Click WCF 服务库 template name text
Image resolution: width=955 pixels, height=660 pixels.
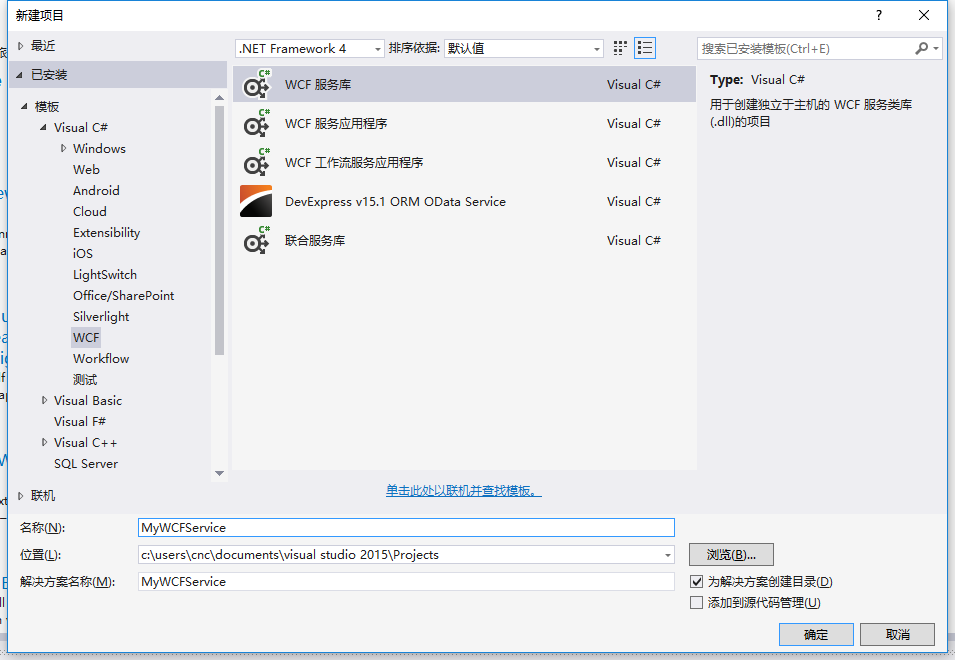(318, 85)
